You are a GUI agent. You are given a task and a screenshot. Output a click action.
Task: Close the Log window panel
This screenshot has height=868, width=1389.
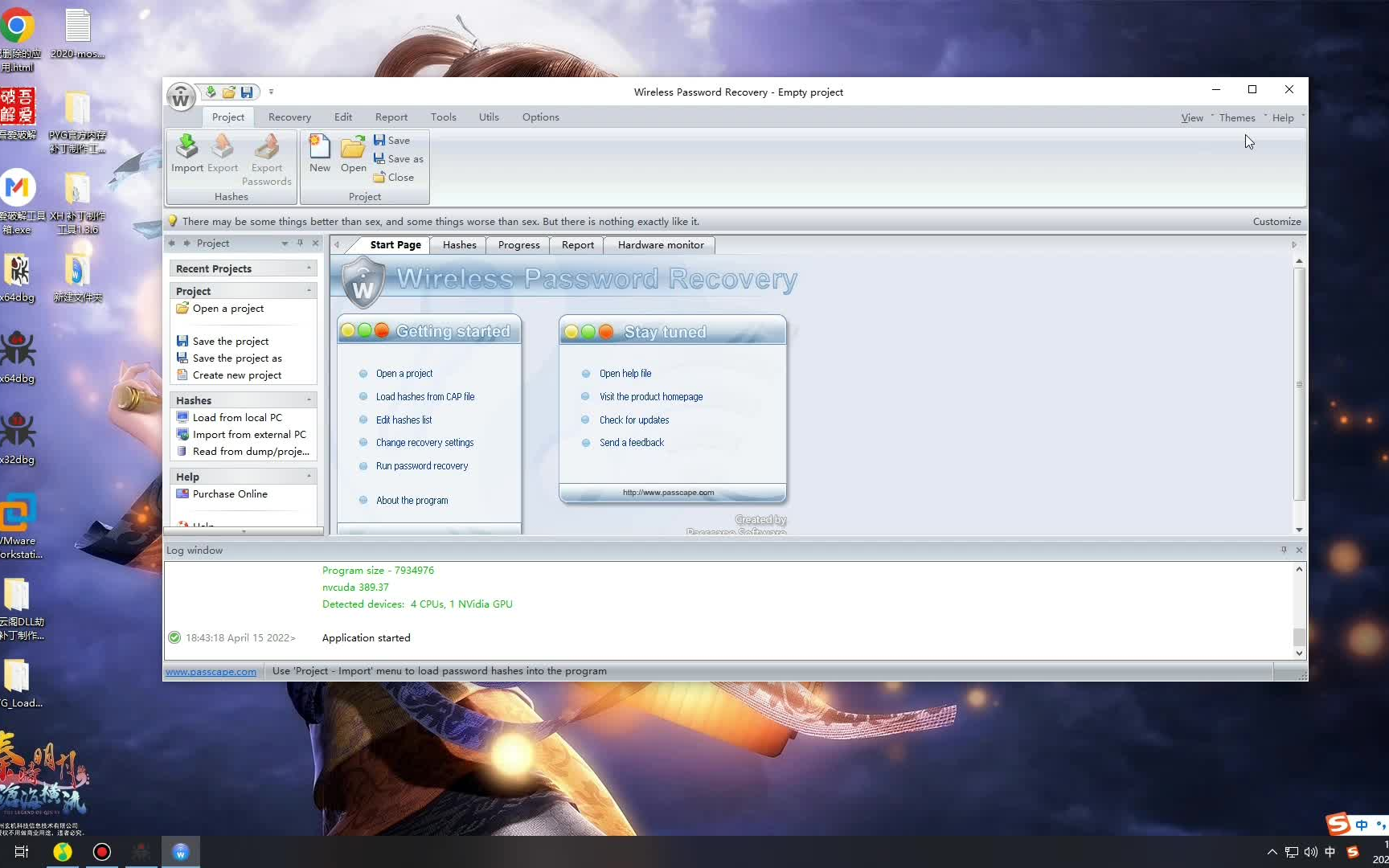click(x=1299, y=551)
